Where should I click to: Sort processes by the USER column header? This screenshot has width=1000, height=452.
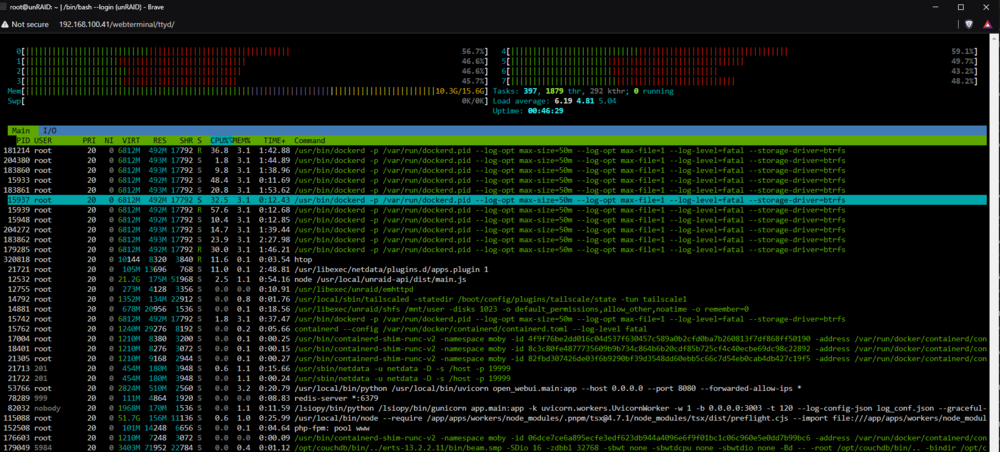tap(43, 140)
